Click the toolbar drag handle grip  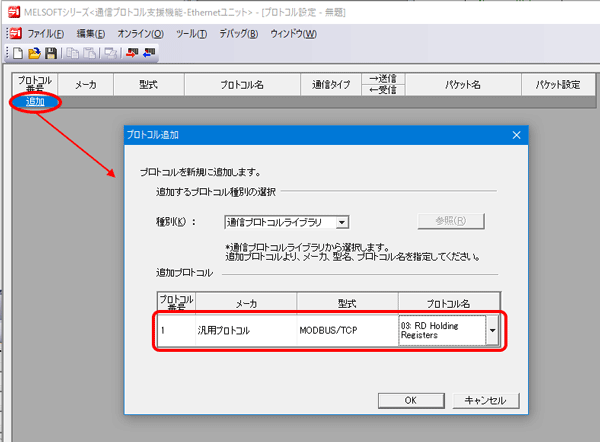pyautogui.click(x=7, y=53)
